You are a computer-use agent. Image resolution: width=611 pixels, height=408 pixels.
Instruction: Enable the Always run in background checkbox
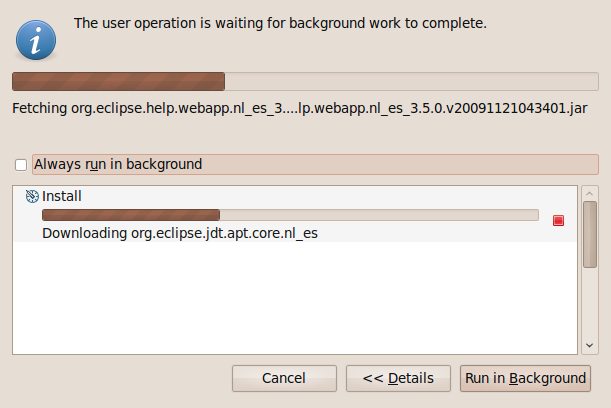[x=21, y=165]
